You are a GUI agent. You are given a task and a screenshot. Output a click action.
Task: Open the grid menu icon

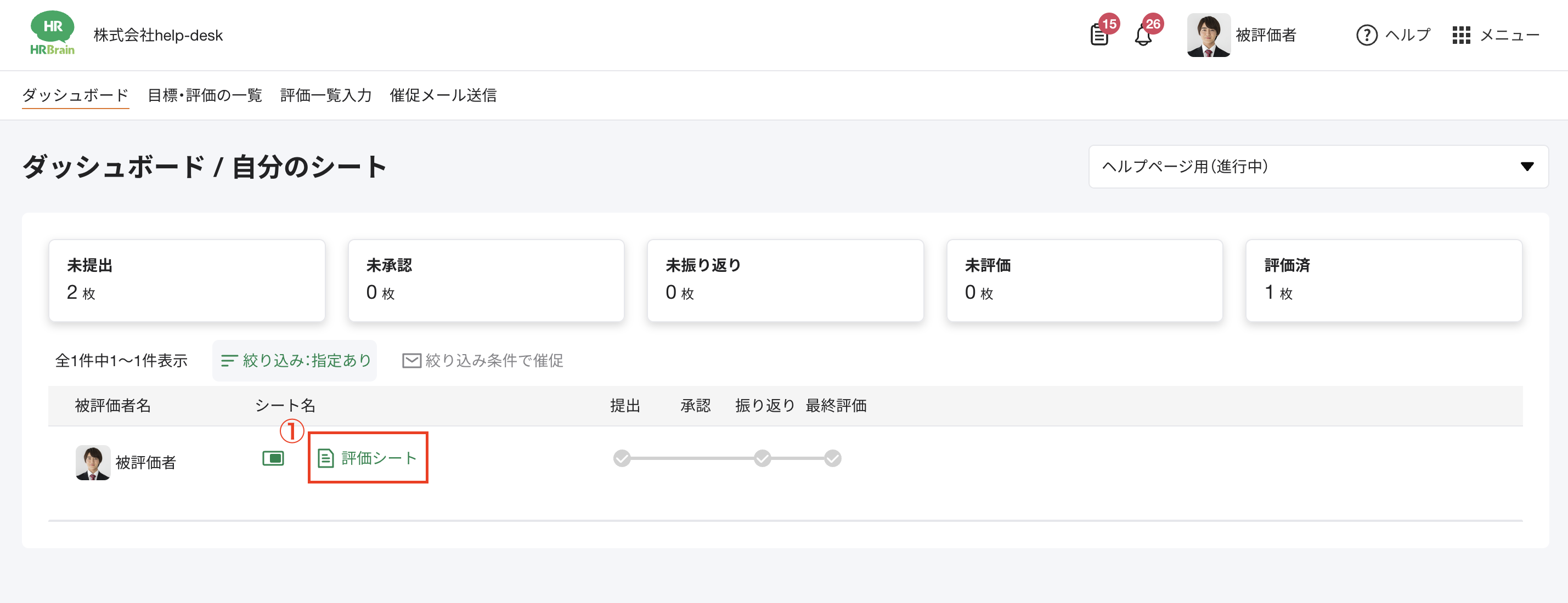(1461, 35)
